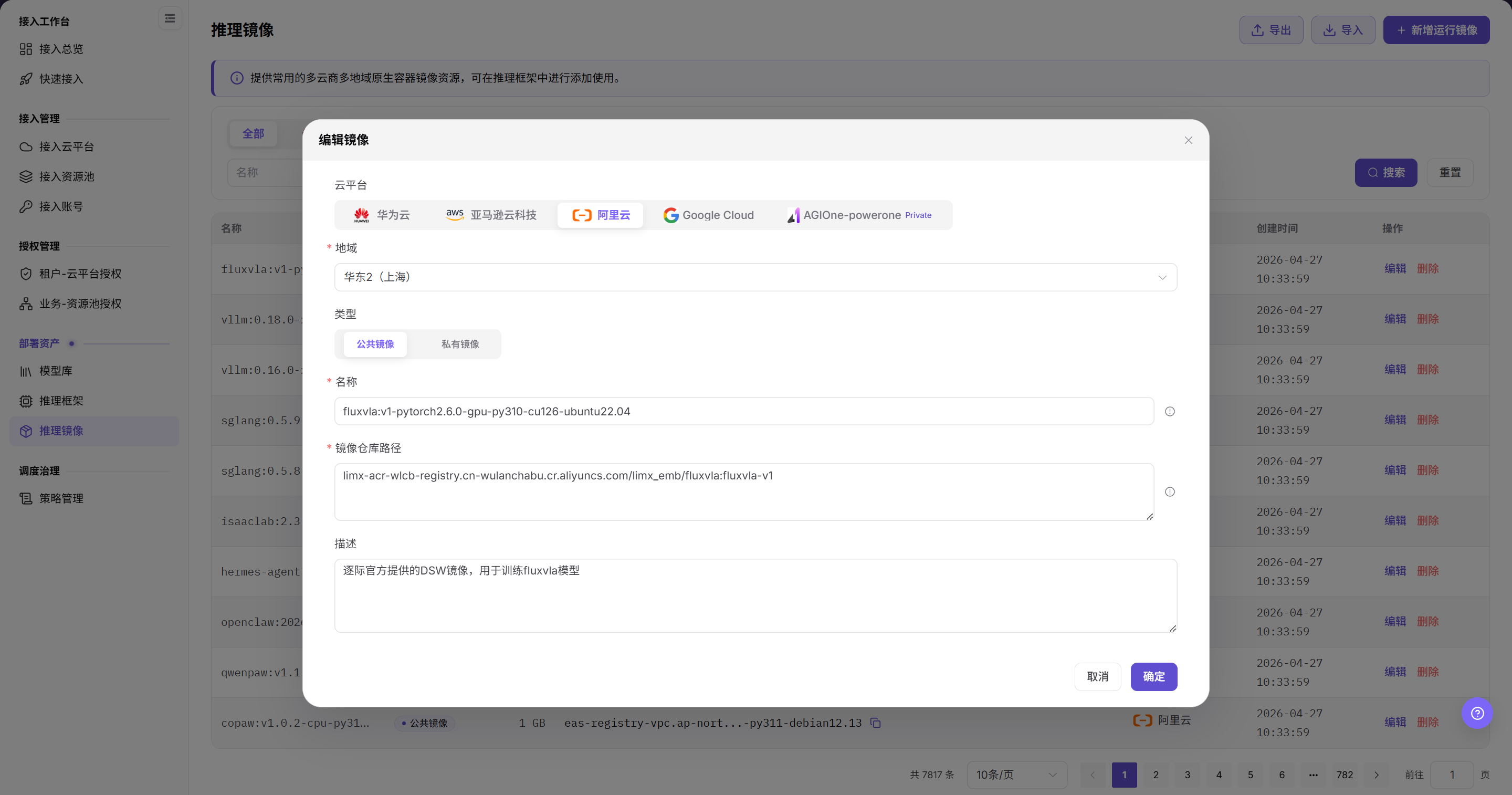Image resolution: width=1512 pixels, height=795 pixels.
Task: Click 取消 to cancel editing
Action: 1098,677
